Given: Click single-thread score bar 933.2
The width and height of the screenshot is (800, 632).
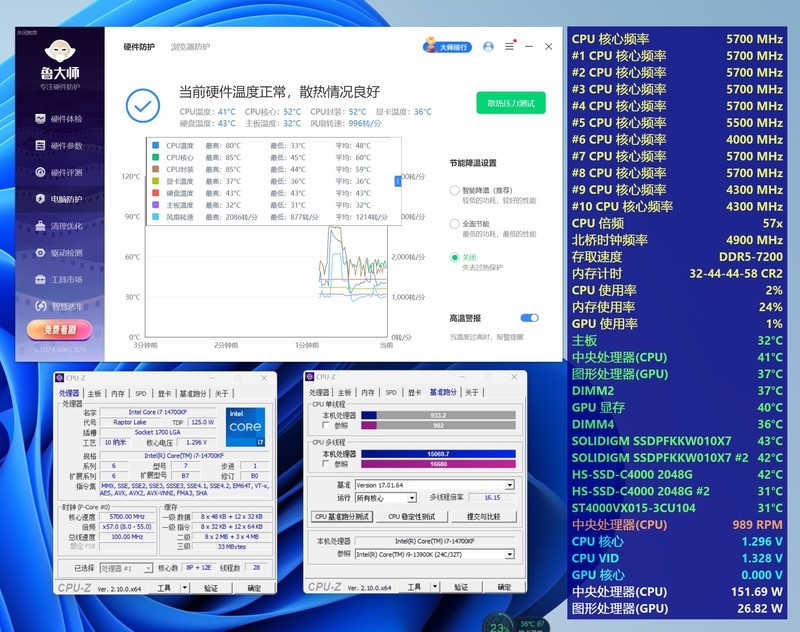Looking at the screenshot, I should click(x=438, y=415).
